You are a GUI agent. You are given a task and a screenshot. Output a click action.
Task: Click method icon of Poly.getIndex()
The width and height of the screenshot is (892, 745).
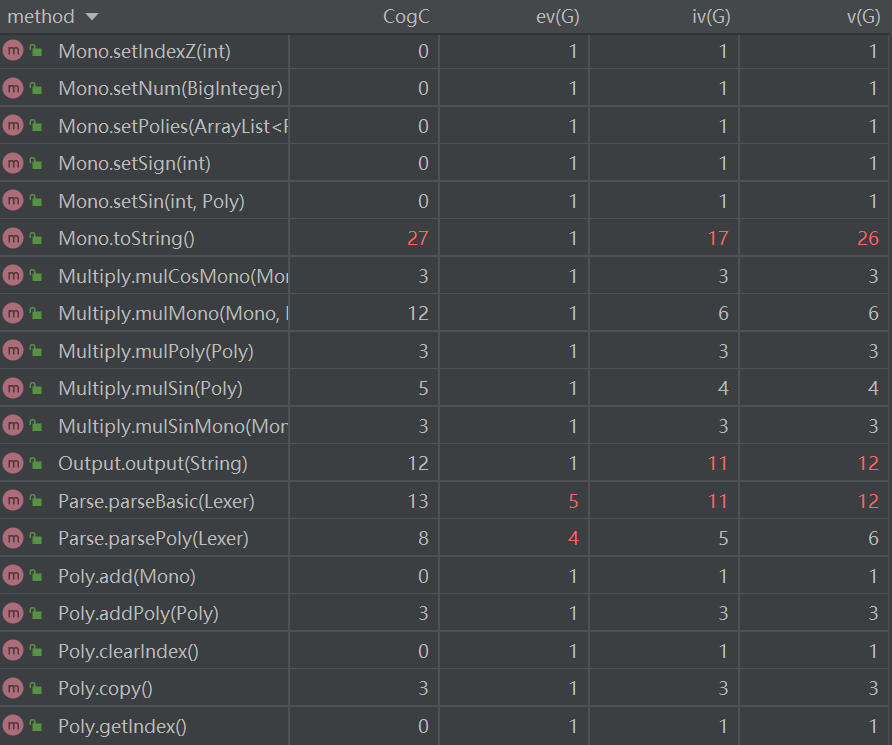pyautogui.click(x=13, y=726)
